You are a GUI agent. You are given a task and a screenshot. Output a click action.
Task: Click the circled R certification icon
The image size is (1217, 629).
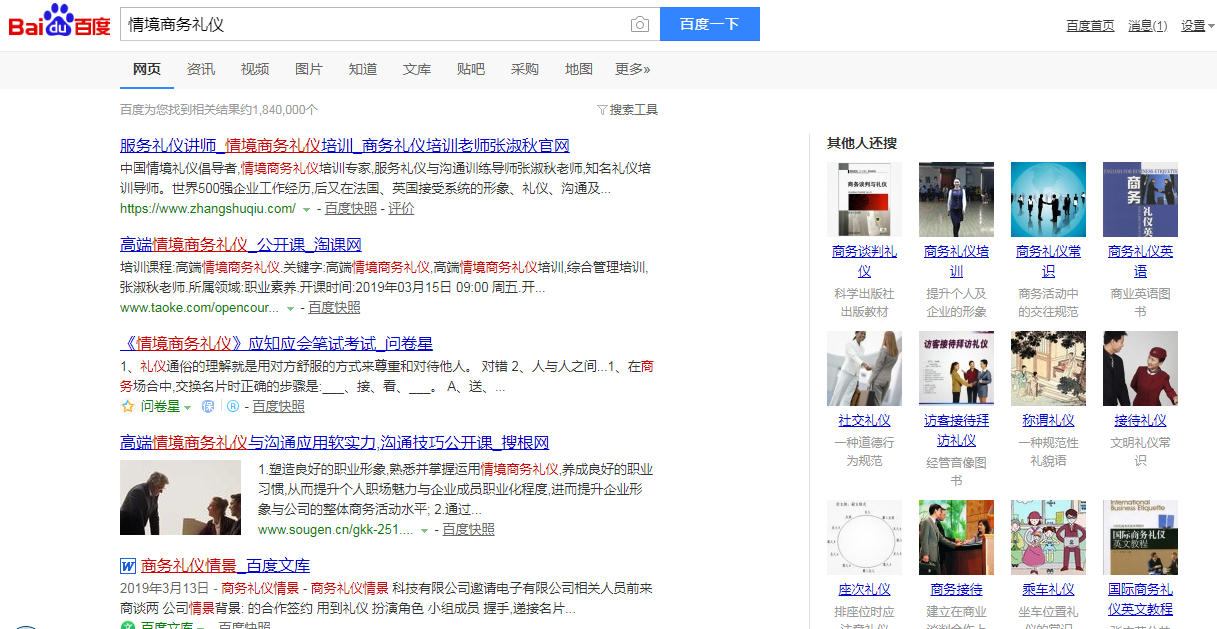pyautogui.click(x=233, y=406)
